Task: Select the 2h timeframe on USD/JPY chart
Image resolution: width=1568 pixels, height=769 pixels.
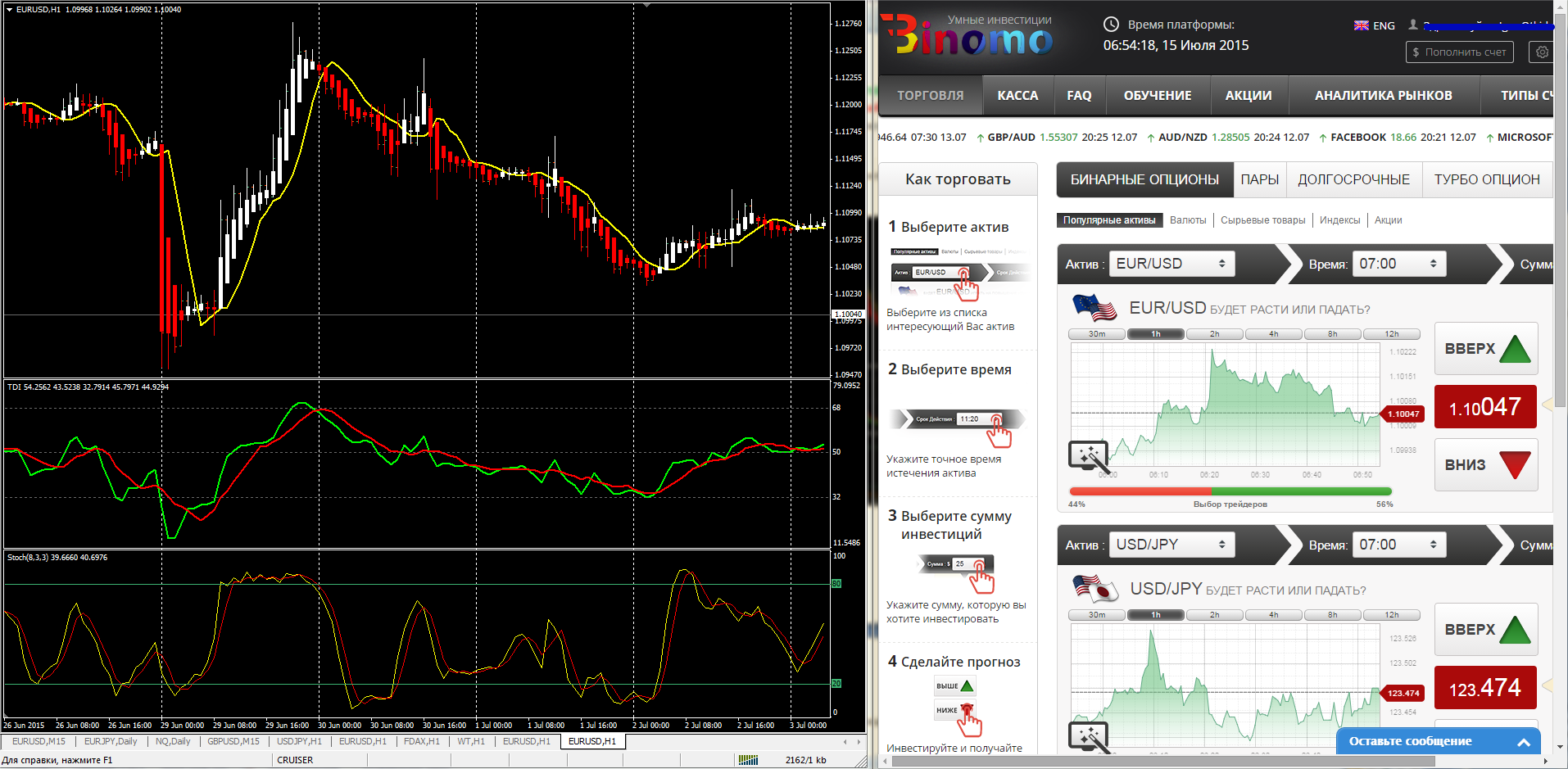Action: point(1215,615)
